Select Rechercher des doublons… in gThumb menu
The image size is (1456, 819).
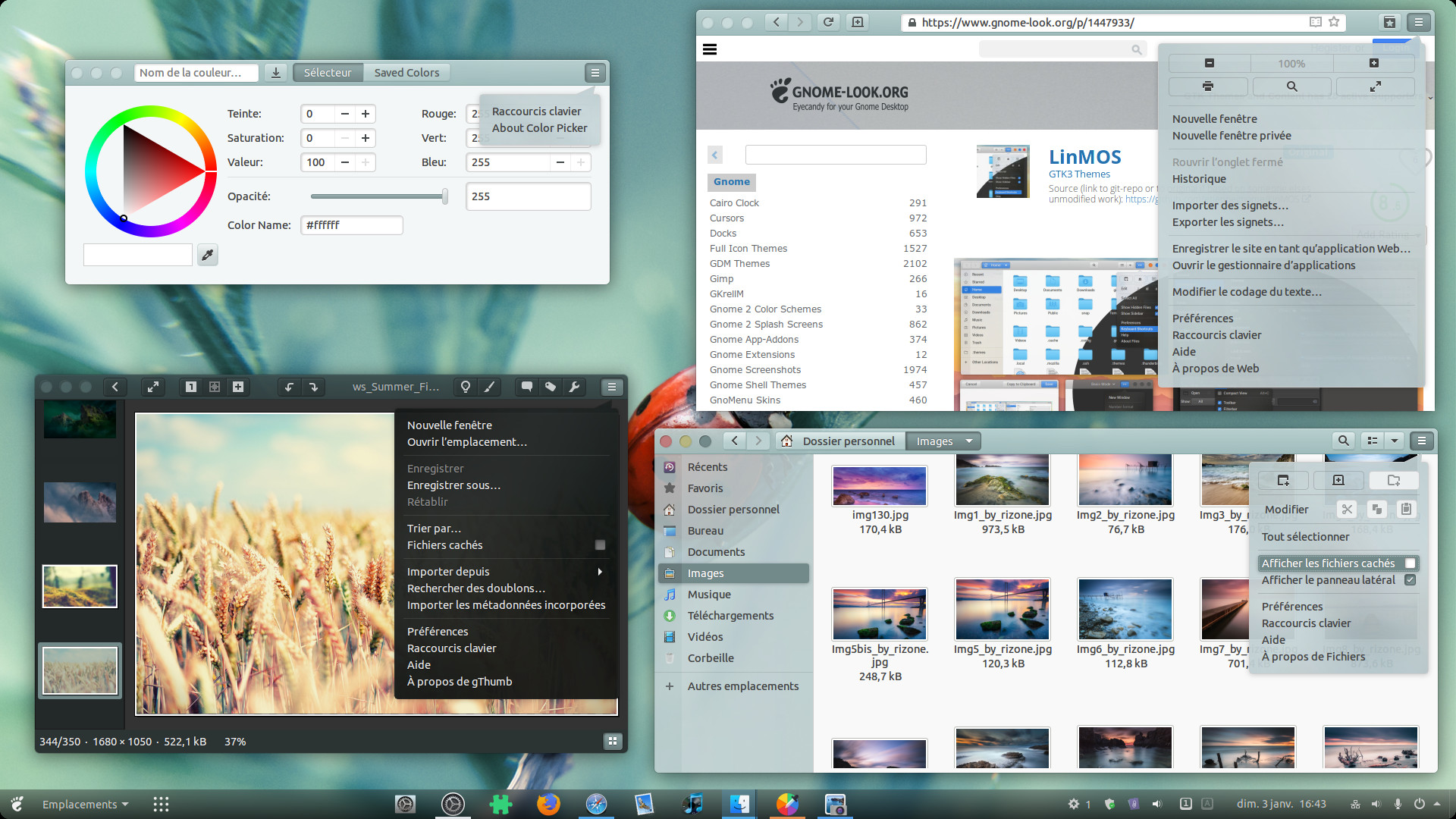pyautogui.click(x=476, y=588)
